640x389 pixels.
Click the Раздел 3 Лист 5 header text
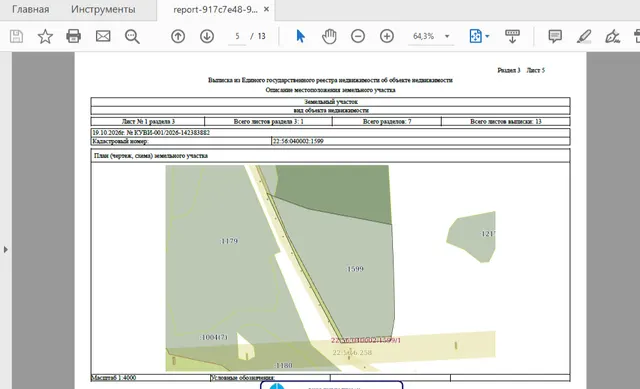[521, 70]
